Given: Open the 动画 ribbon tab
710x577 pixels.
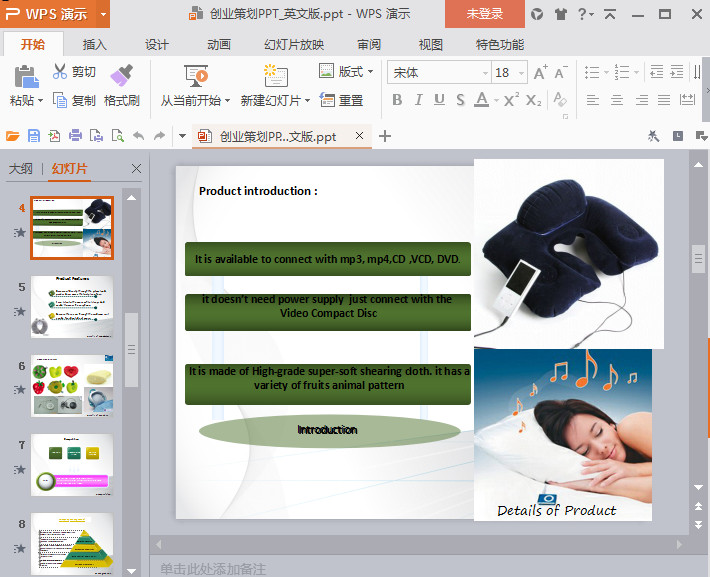Looking at the screenshot, I should click(219, 44).
